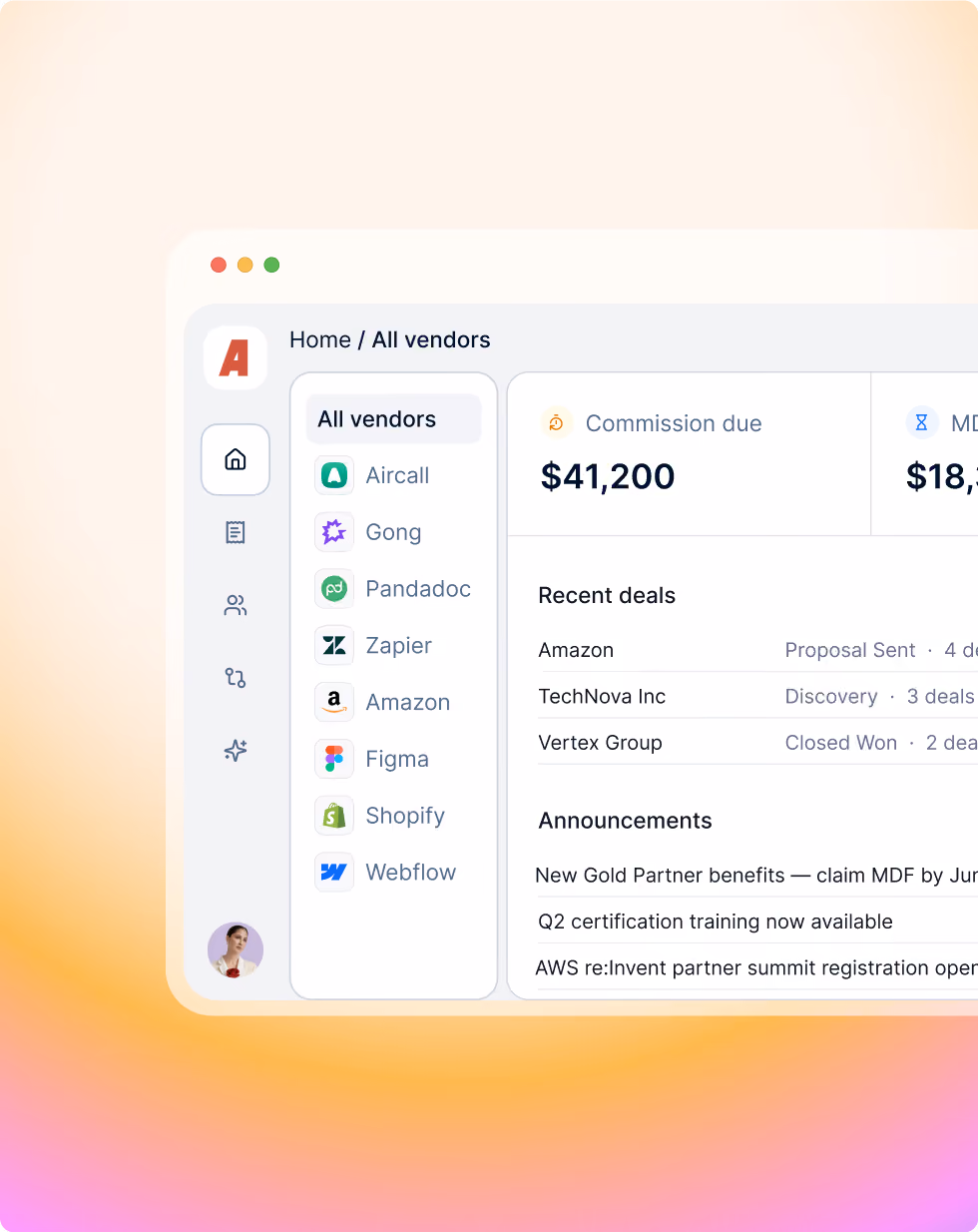Click the Discovery deal status
Image resolution: width=978 pixels, height=1232 pixels.
(x=831, y=696)
